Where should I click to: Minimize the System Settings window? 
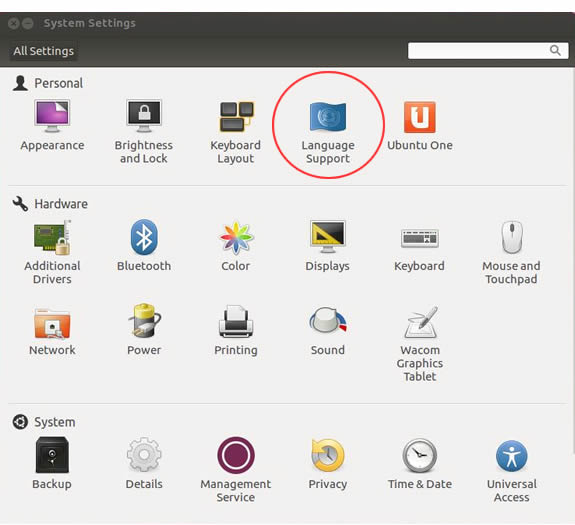pyautogui.click(x=28, y=23)
